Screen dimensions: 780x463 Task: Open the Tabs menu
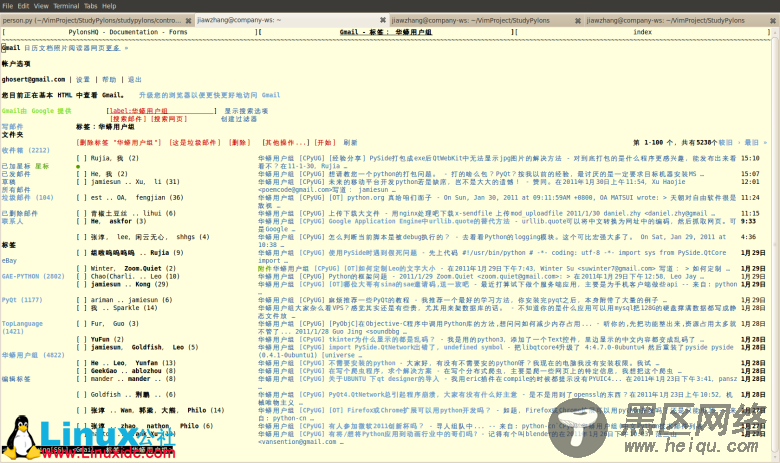click(91, 6)
